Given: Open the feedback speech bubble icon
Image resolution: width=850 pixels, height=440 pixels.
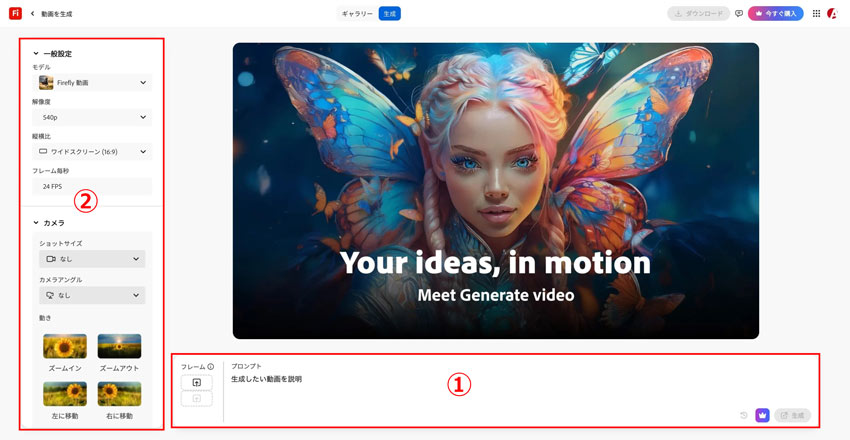Looking at the screenshot, I should click(x=739, y=14).
